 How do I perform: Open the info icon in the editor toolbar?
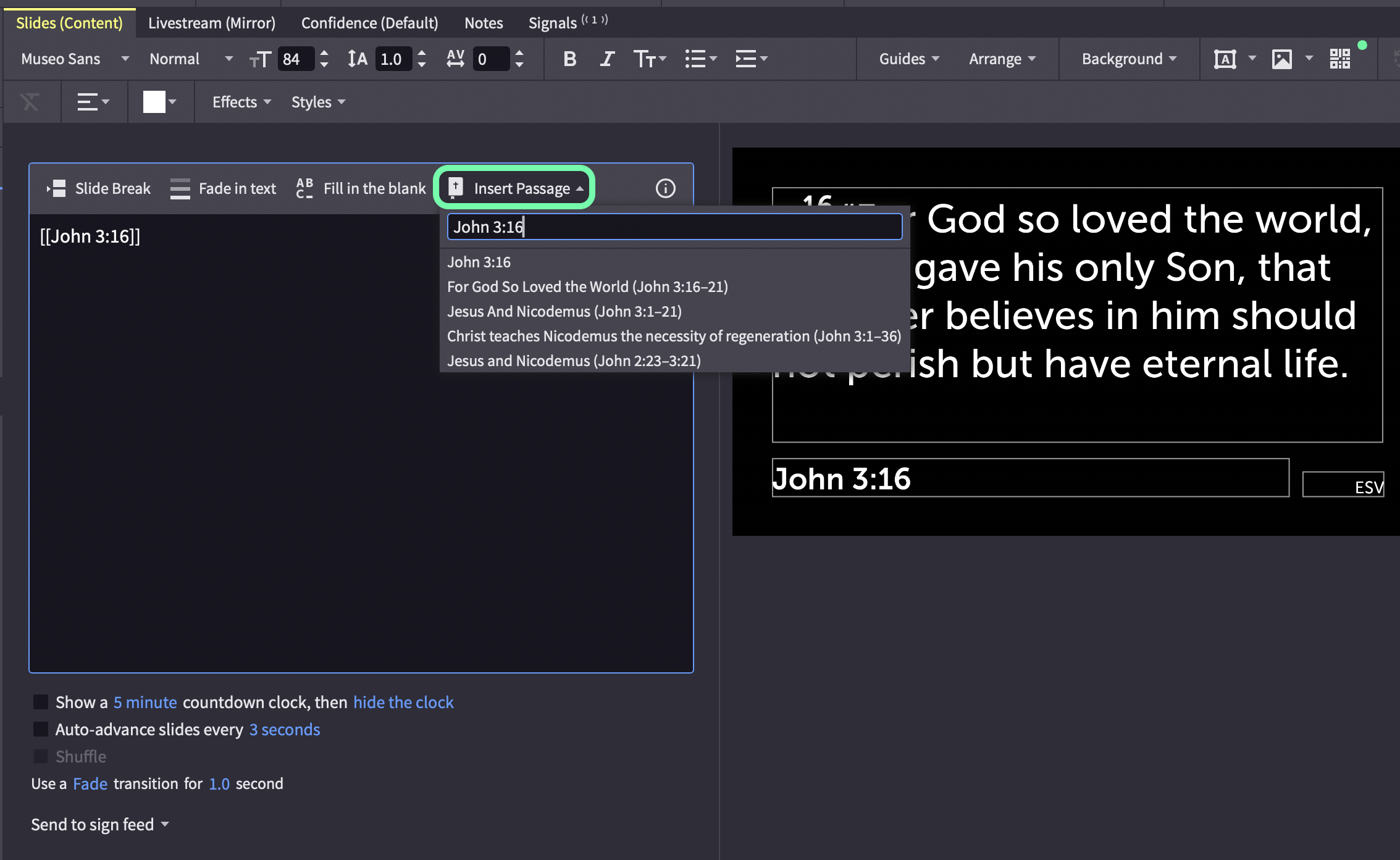pos(665,188)
